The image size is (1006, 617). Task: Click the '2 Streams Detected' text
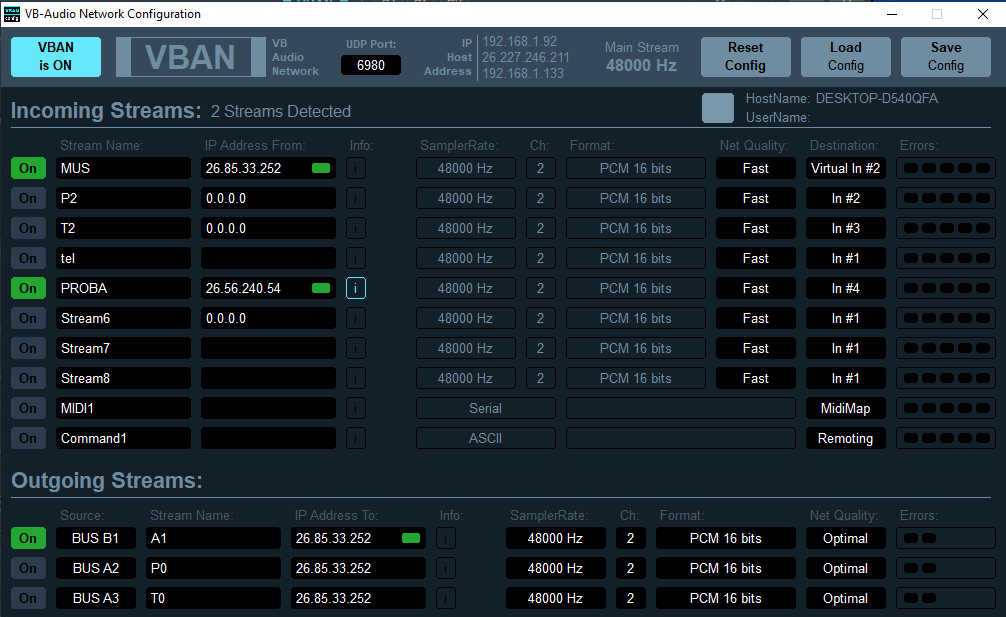pos(281,112)
